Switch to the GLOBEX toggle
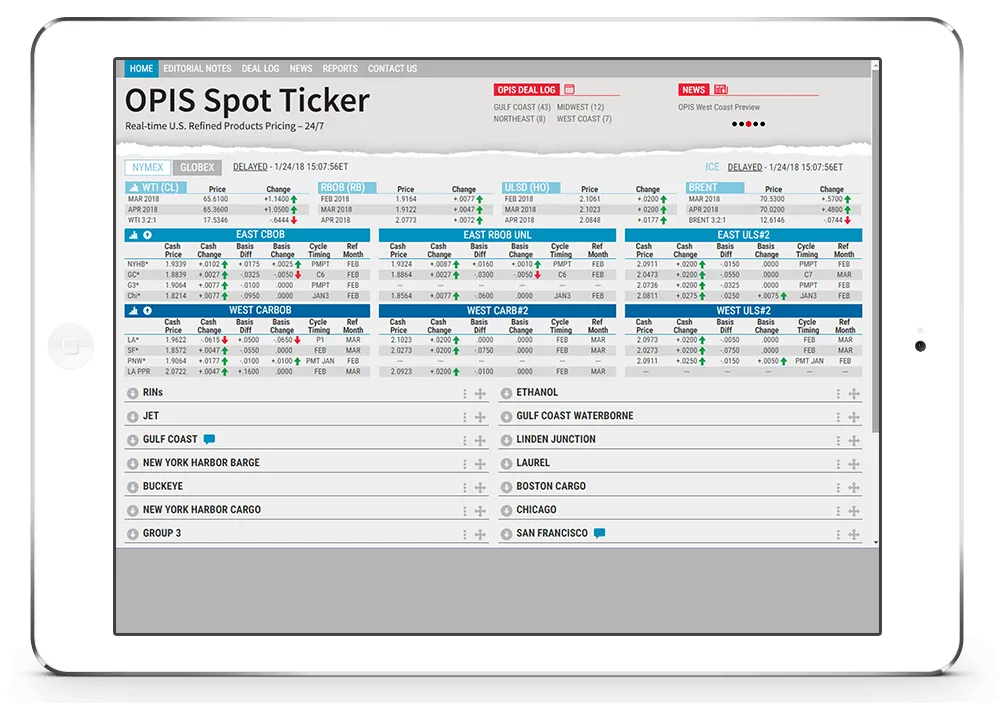This screenshot has height=703, width=1000. [197, 167]
